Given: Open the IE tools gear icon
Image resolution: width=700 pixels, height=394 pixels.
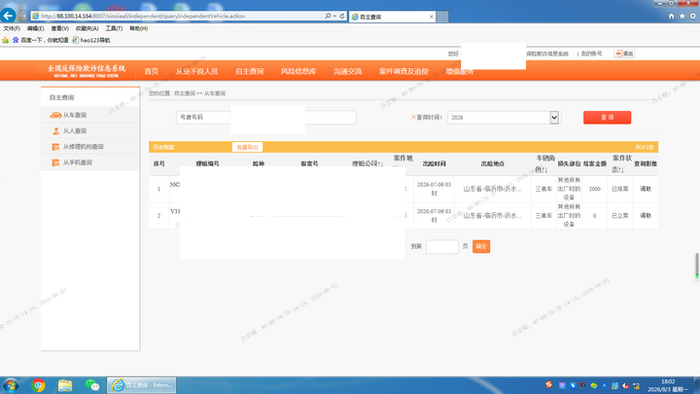Looking at the screenshot, I should coord(693,16).
